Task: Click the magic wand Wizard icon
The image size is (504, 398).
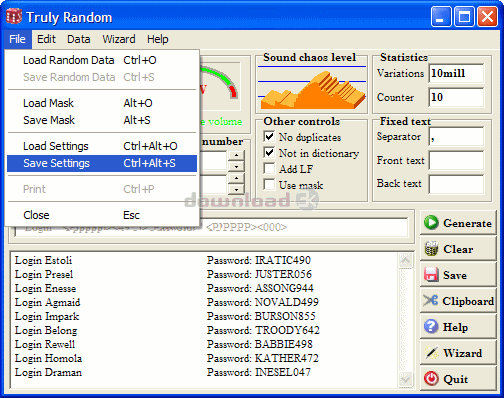Action: 431,353
